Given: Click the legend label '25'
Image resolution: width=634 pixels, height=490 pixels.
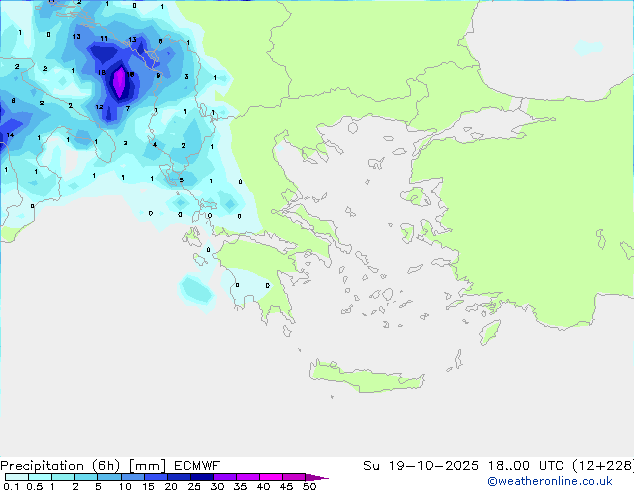Looking at the screenshot, I should click(194, 486).
